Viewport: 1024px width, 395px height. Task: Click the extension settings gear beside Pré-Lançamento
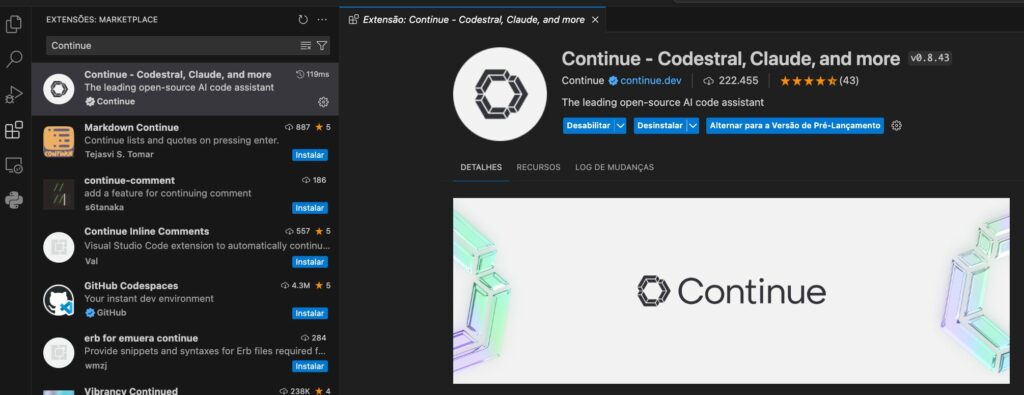point(897,125)
